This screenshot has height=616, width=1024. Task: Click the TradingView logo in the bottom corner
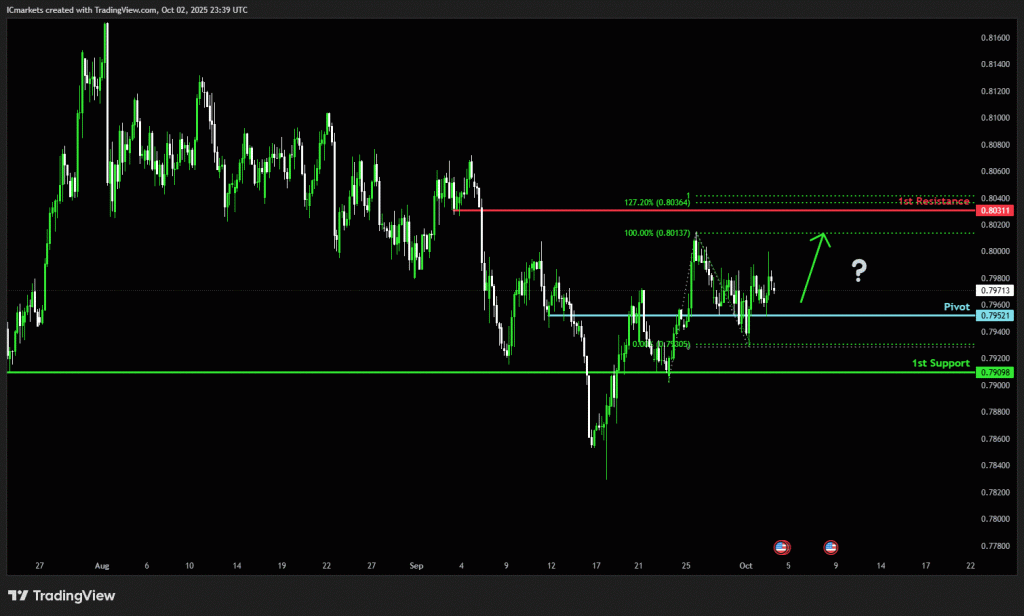coord(62,596)
